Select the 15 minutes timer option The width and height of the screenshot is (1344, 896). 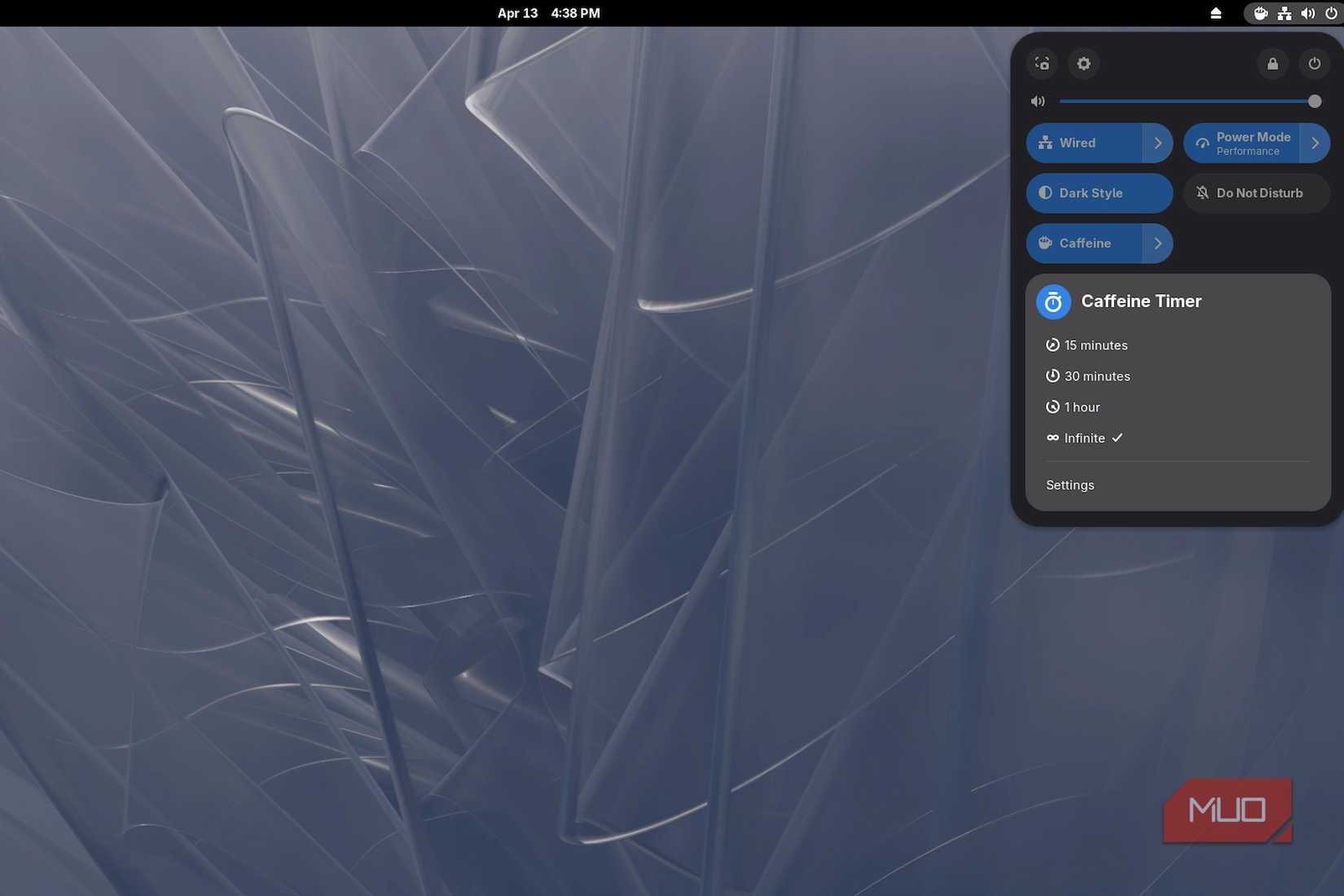click(1178, 345)
